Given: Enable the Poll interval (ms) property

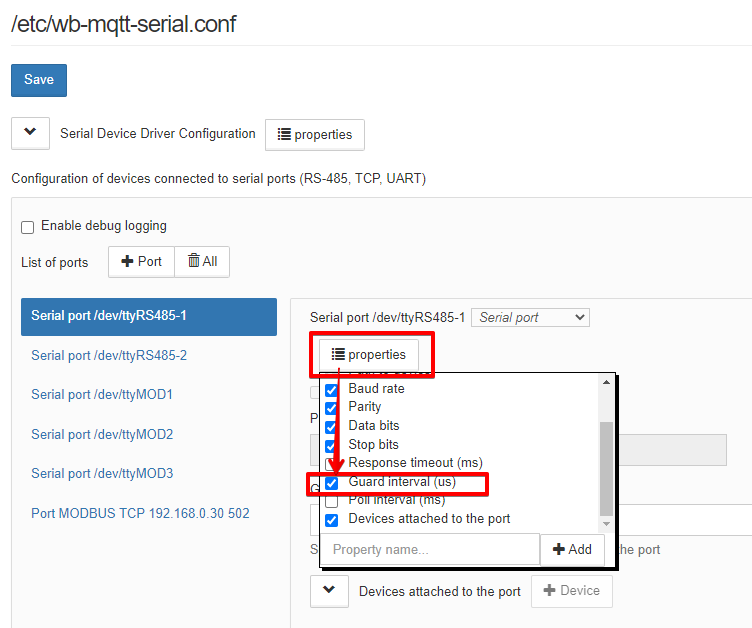Looking at the screenshot, I should pos(332,500).
